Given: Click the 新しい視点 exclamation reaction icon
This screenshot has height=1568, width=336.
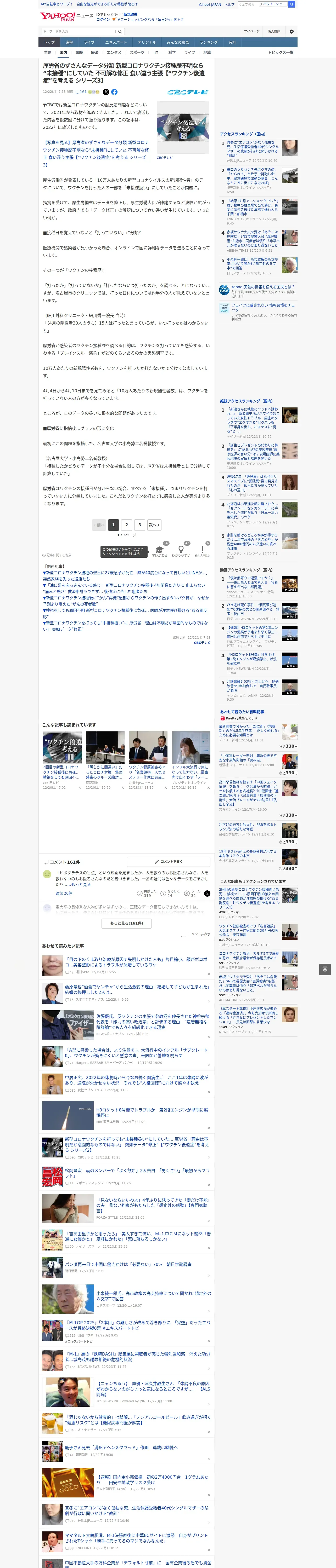Looking at the screenshot, I should click(x=203, y=549).
